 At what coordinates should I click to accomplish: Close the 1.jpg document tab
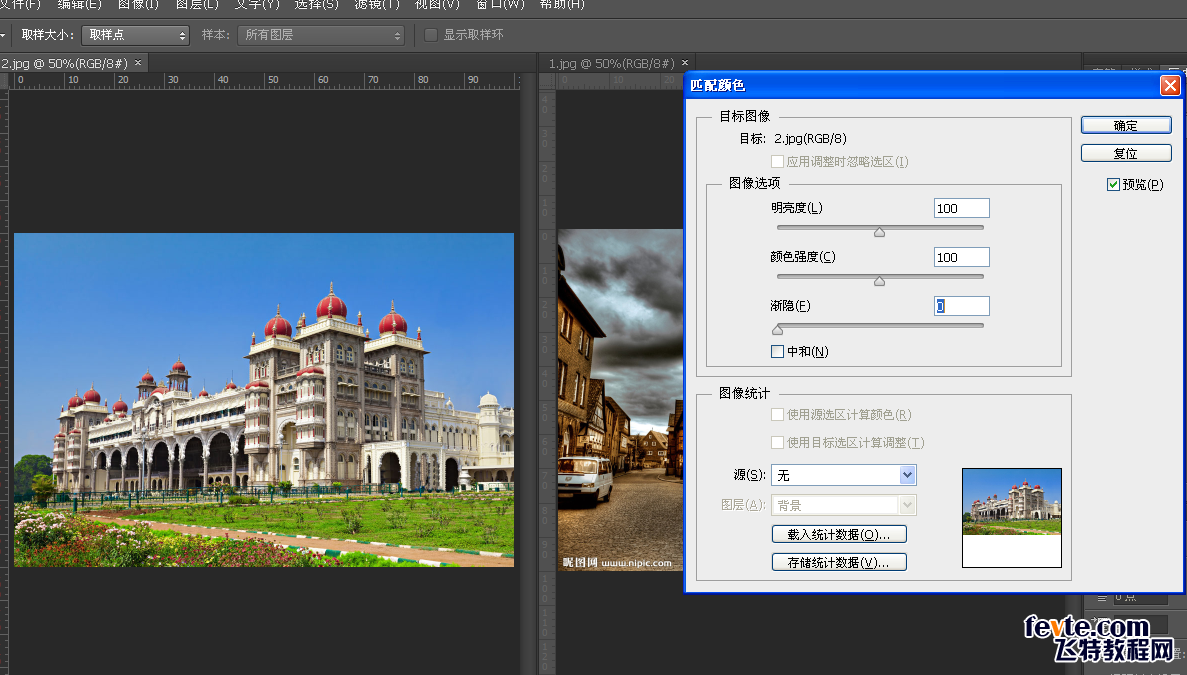[x=684, y=63]
